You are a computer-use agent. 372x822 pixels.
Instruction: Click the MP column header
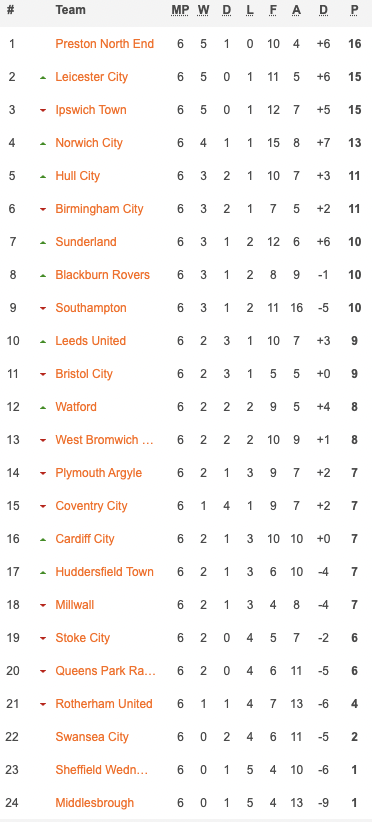(x=180, y=10)
